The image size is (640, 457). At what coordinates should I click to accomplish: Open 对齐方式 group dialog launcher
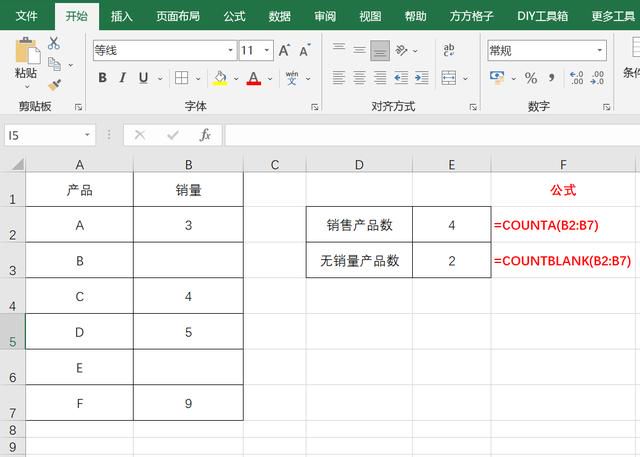(473, 107)
